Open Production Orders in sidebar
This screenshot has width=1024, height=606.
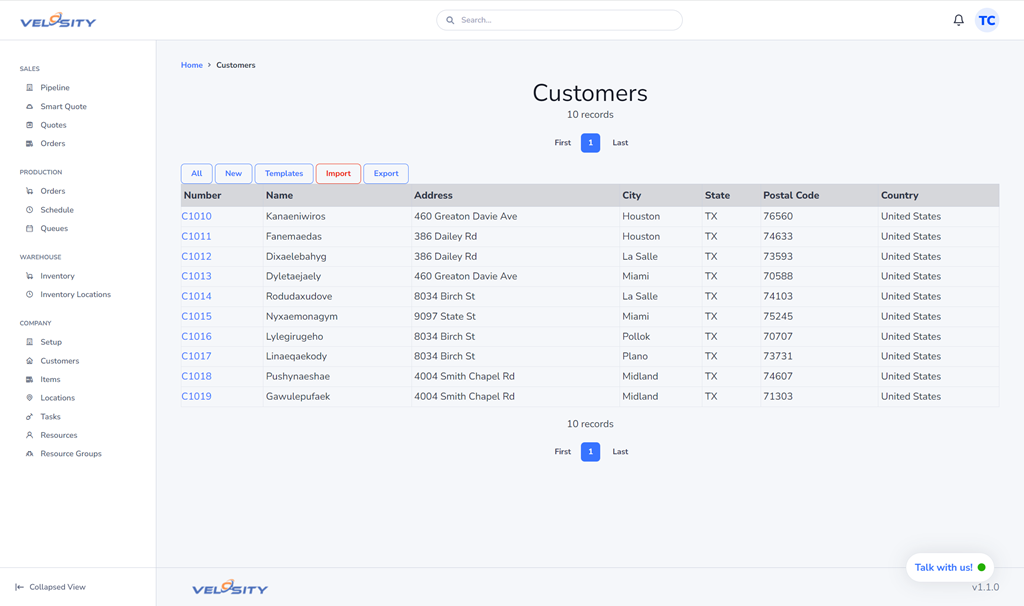pos(52,191)
